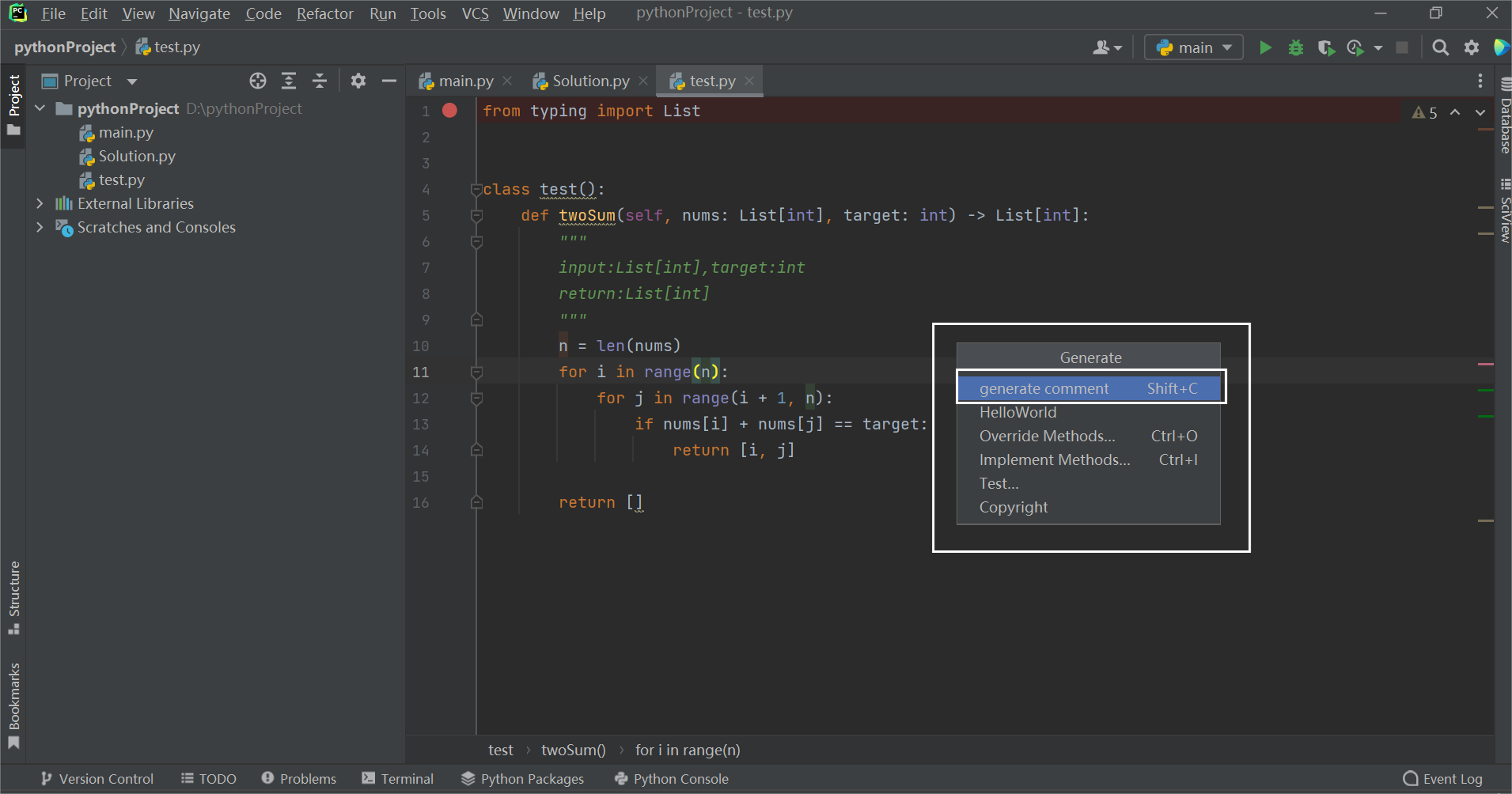This screenshot has height=794, width=1512.
Task: Remove the breakpoint on line 1
Action: tap(449, 111)
